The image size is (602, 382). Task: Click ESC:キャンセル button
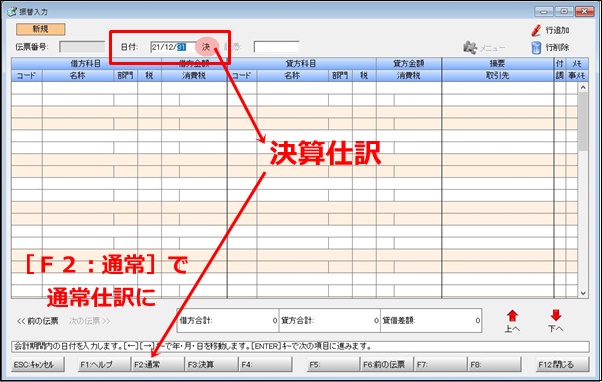[x=38, y=364]
